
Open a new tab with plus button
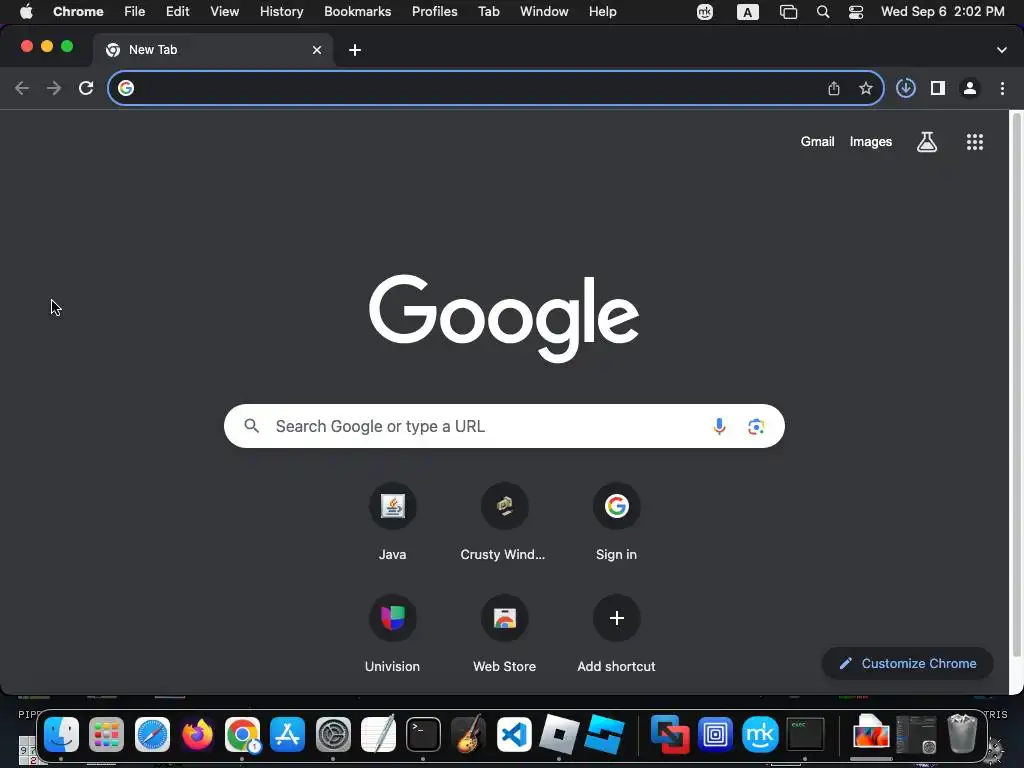(x=355, y=50)
